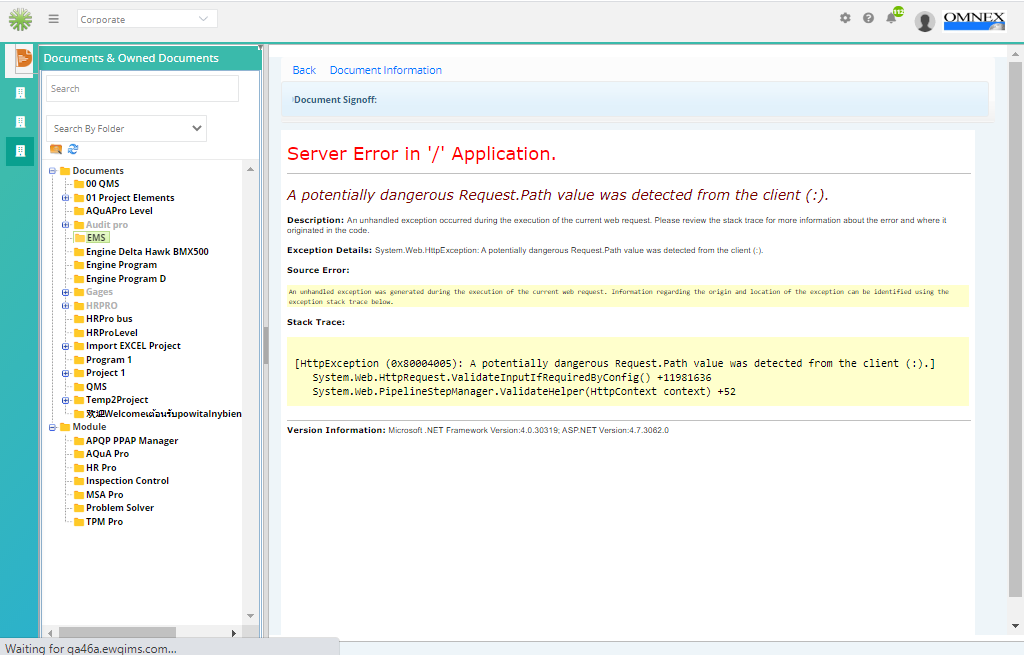This screenshot has height=655, width=1024.
Task: Click the splitter handle between tree and content
Action: point(266,345)
